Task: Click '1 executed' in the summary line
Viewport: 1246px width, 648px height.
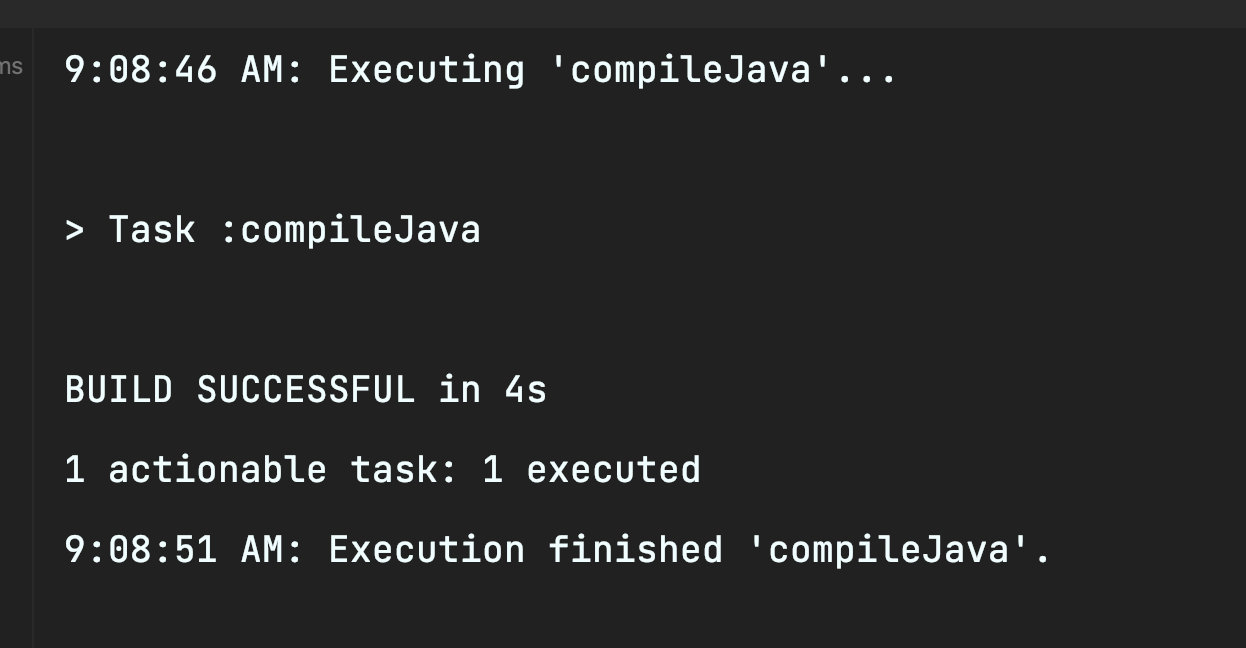Action: (x=591, y=470)
